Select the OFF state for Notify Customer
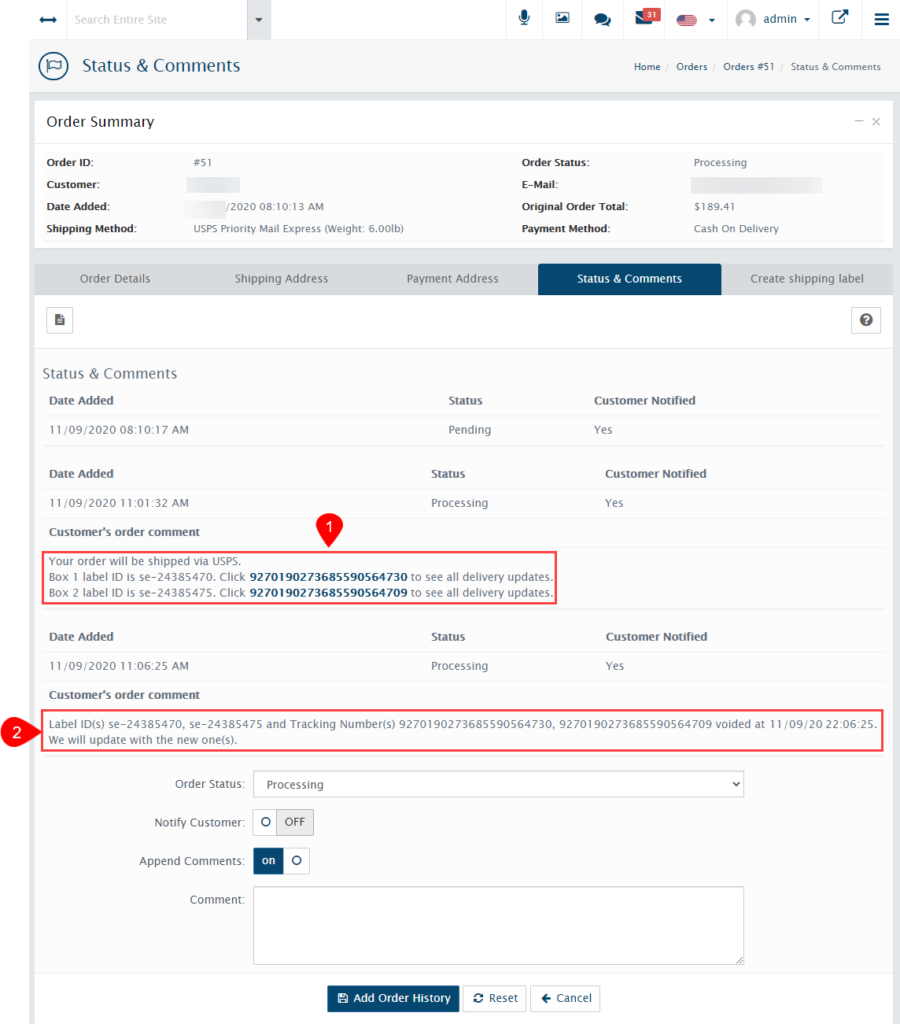Screen dimensions: 900x1024 click(x=293, y=822)
